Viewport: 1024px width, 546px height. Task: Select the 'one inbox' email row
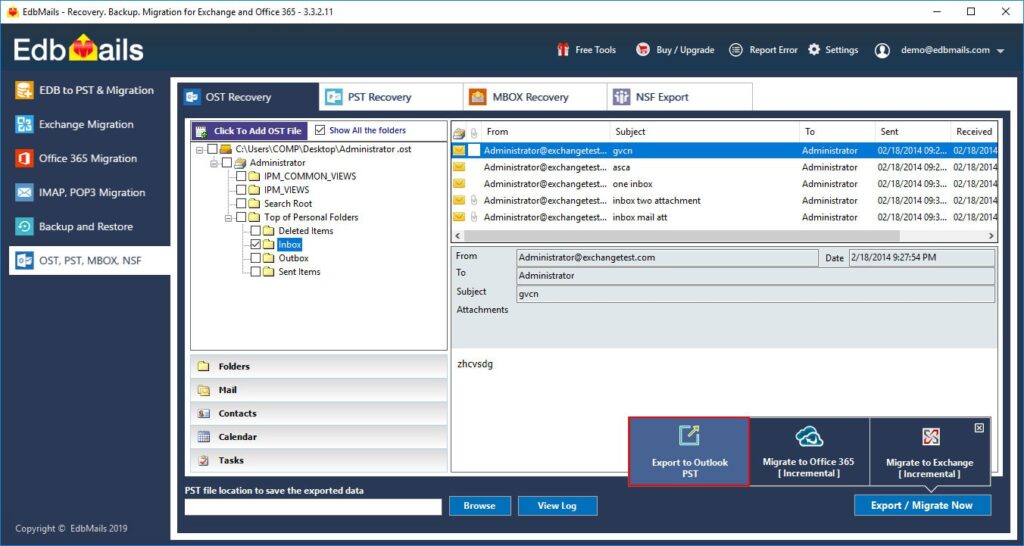pyautogui.click(x=724, y=184)
